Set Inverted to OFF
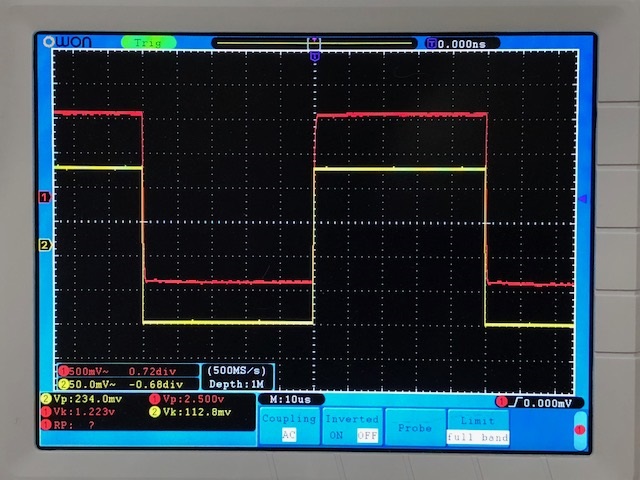This screenshot has width=640, height=480. 367,436
